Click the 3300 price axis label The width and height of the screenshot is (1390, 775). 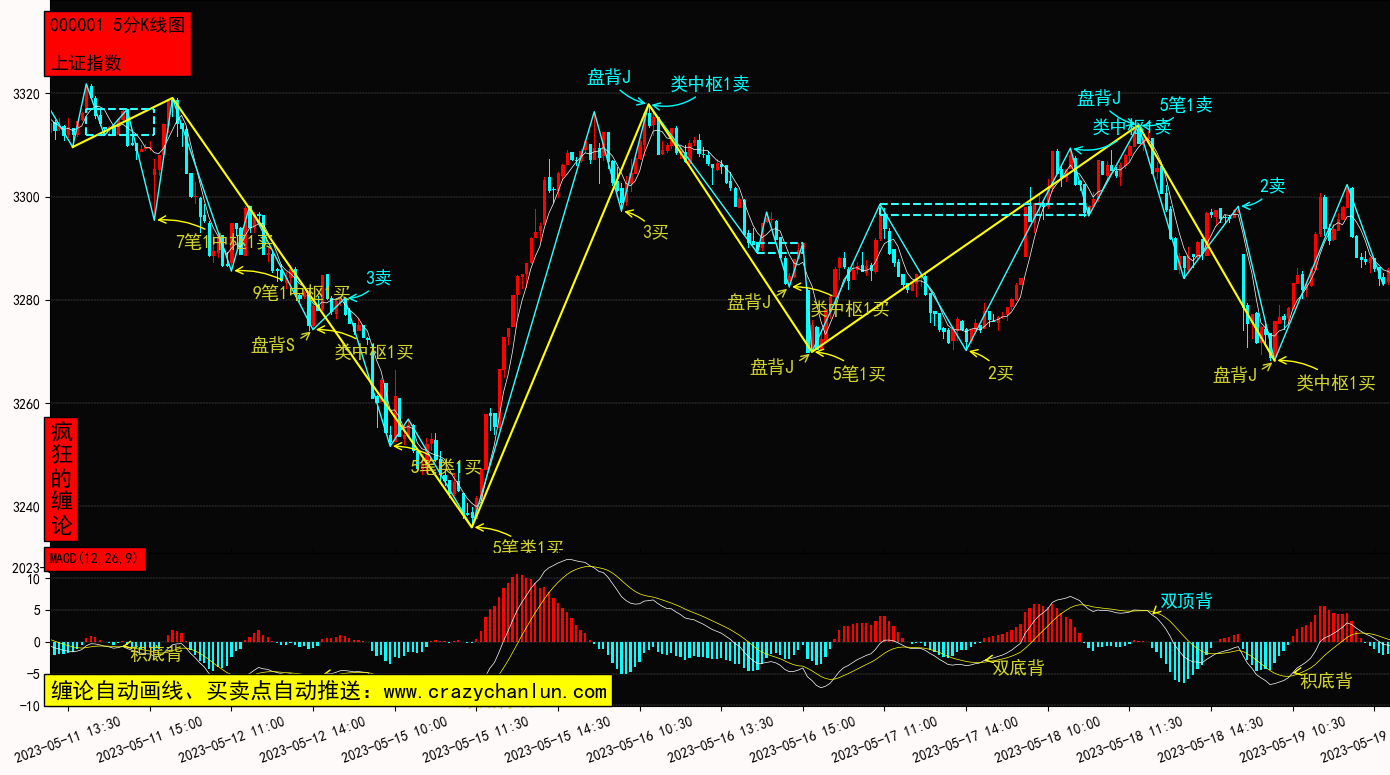(x=26, y=198)
